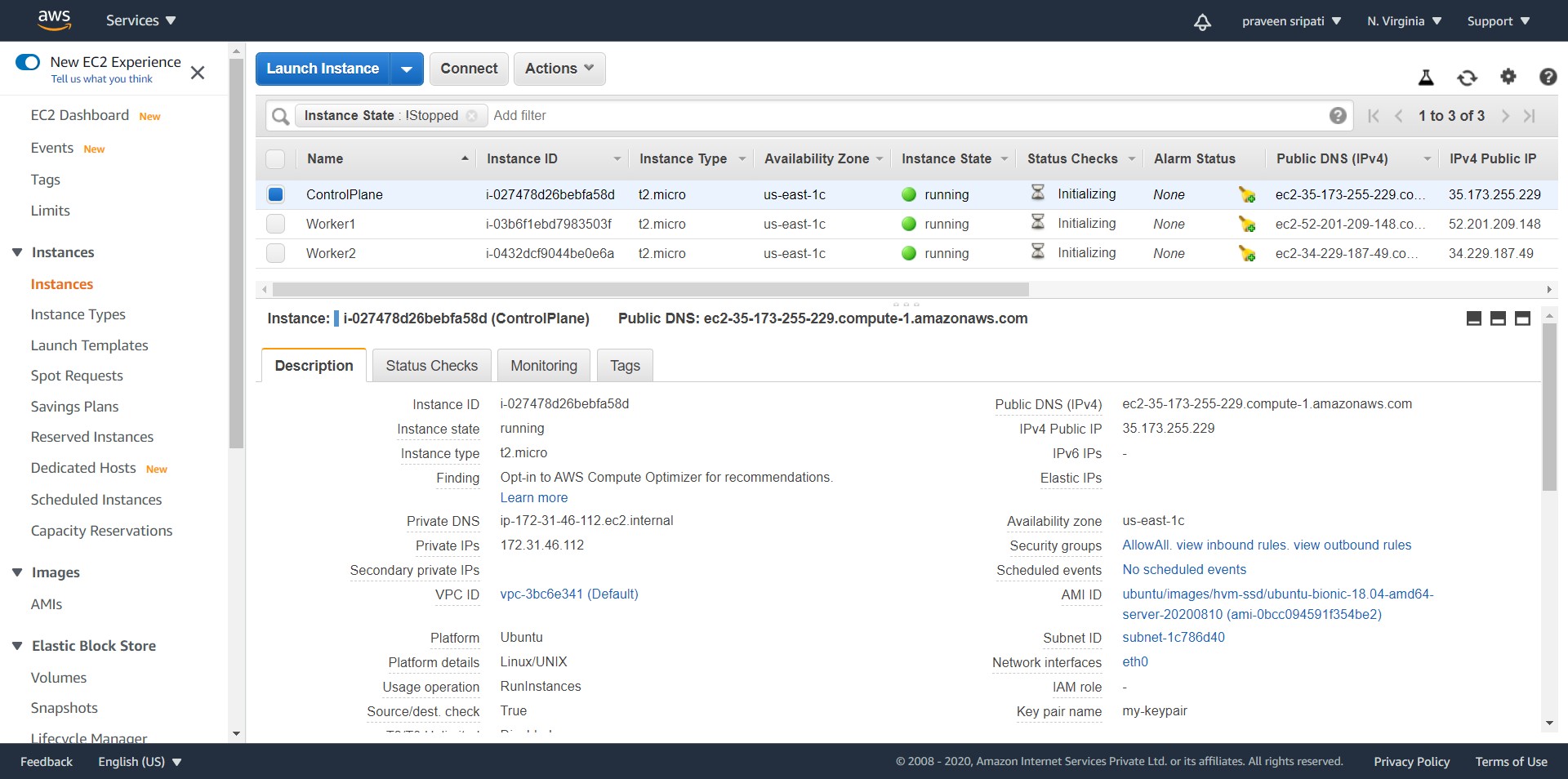Switch detail pane to split view layout
Image resolution: width=1568 pixels, height=779 pixels.
(x=1498, y=318)
